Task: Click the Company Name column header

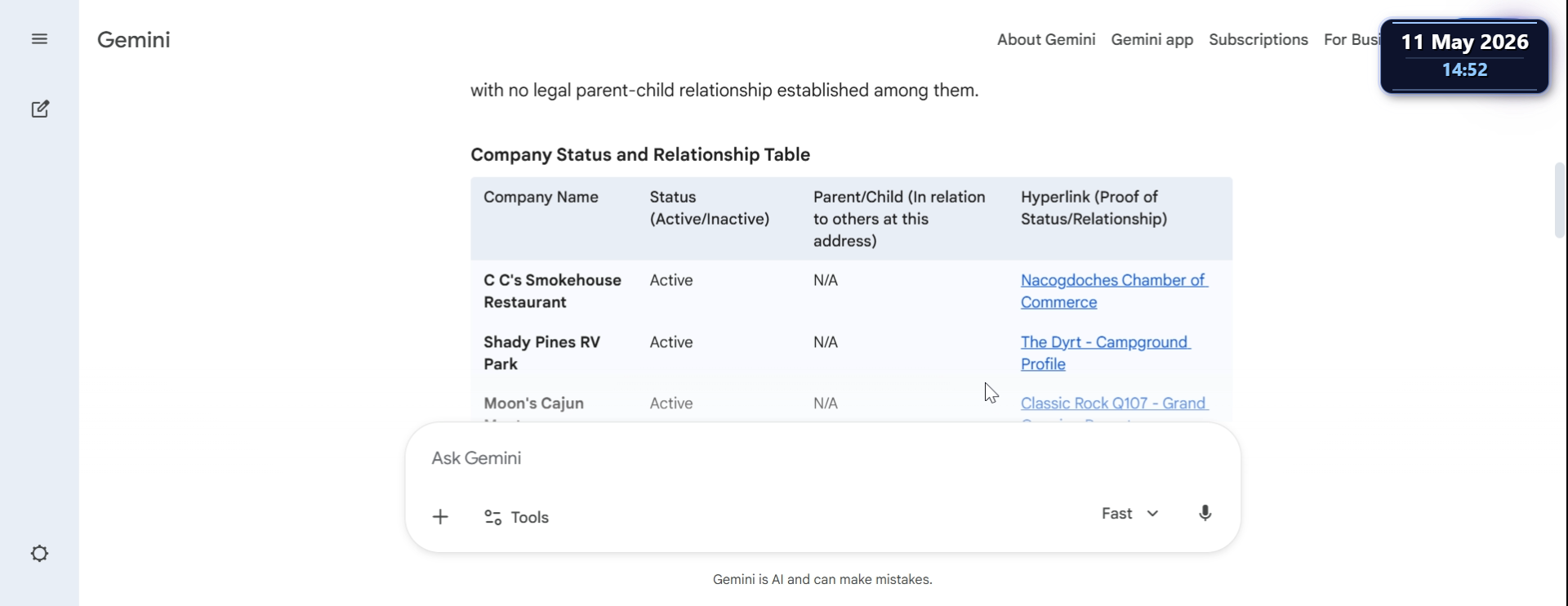Action: pyautogui.click(x=541, y=197)
